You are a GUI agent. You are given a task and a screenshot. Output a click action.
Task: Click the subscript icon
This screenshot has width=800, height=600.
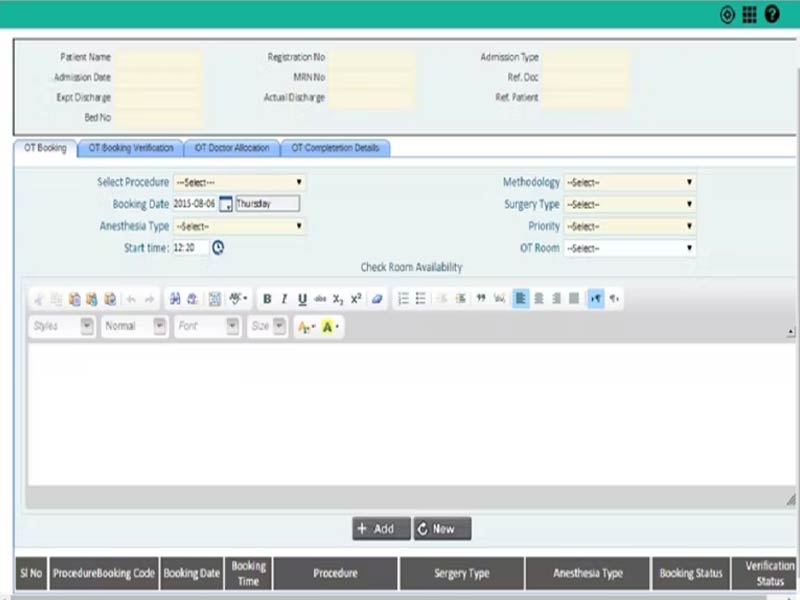[x=338, y=299]
